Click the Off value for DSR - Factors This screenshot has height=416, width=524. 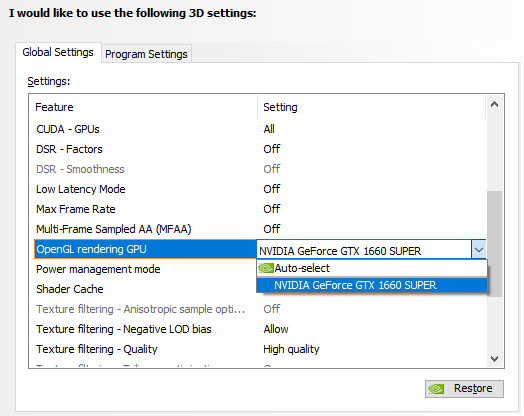click(272, 149)
